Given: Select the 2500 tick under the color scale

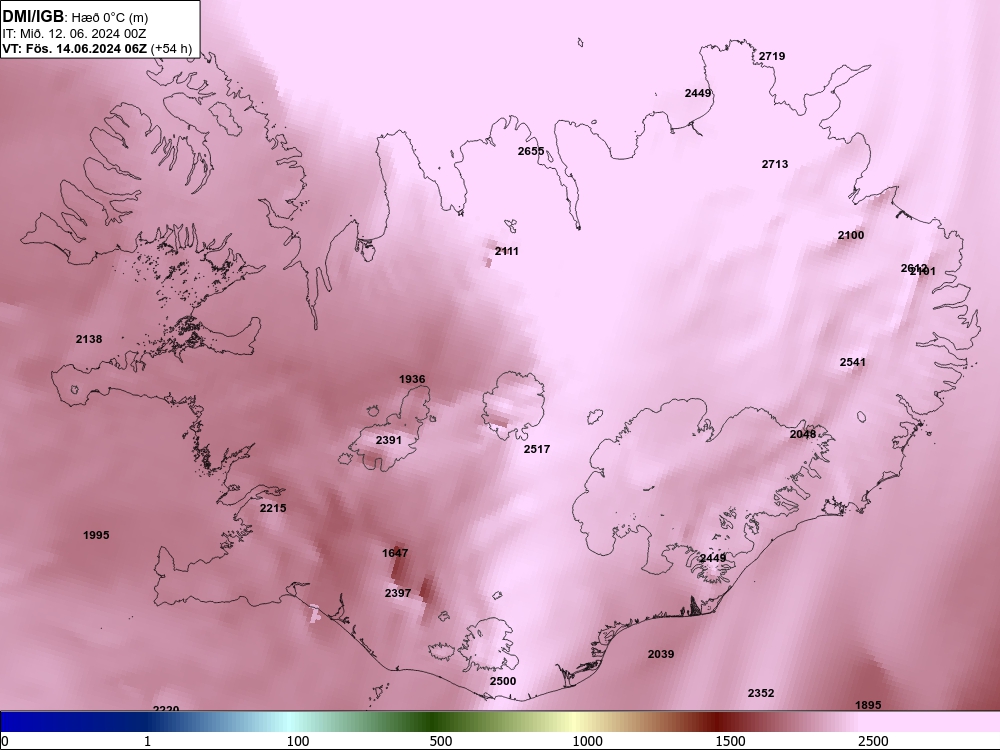Looking at the screenshot, I should pyautogui.click(x=873, y=741).
